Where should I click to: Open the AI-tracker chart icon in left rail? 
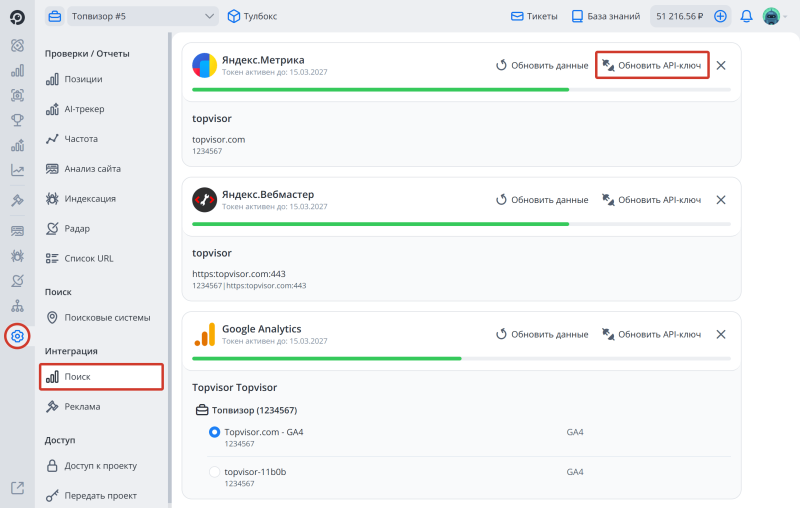click(x=17, y=145)
